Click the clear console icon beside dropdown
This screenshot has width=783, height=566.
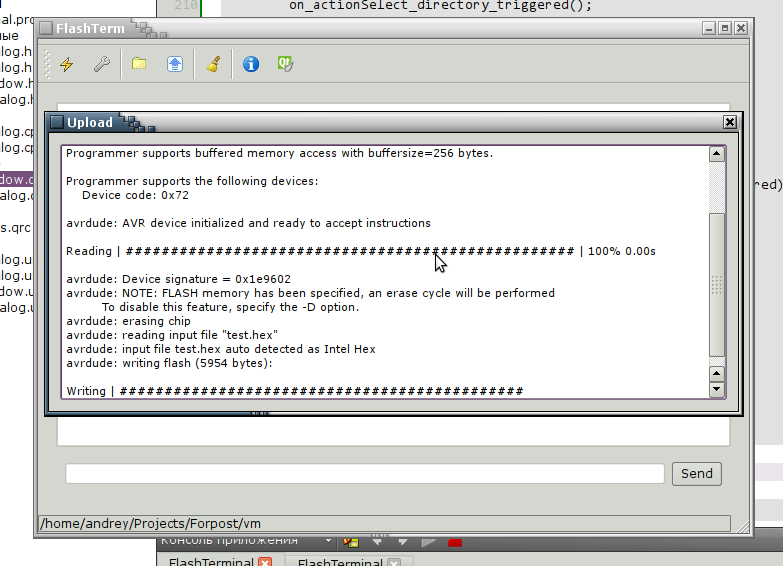point(351,542)
